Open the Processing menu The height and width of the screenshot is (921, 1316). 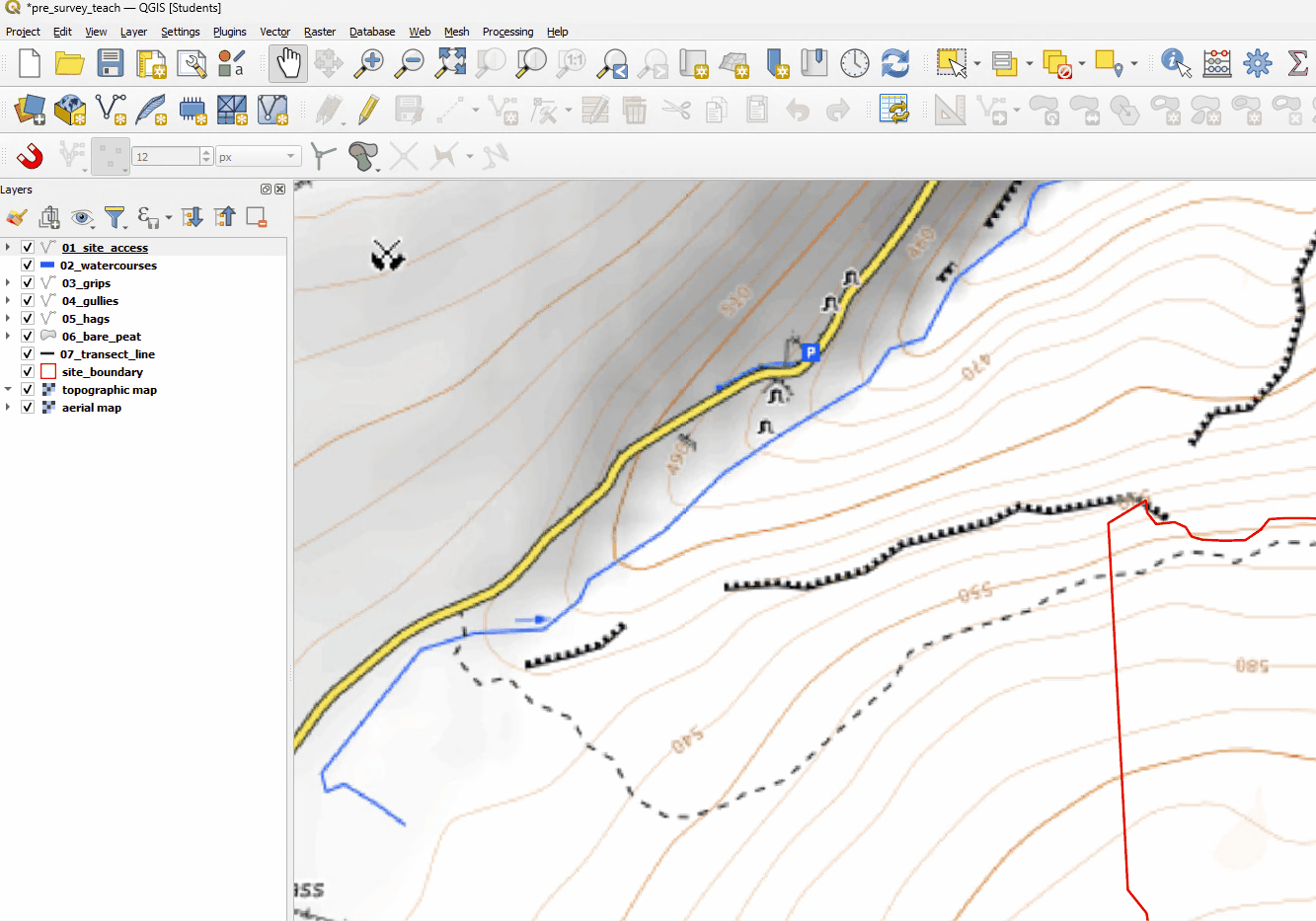(x=507, y=32)
